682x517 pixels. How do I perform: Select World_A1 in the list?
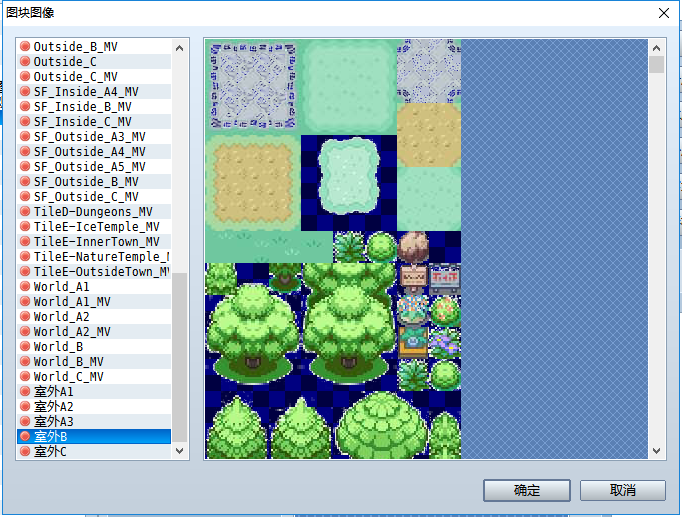(x=94, y=287)
